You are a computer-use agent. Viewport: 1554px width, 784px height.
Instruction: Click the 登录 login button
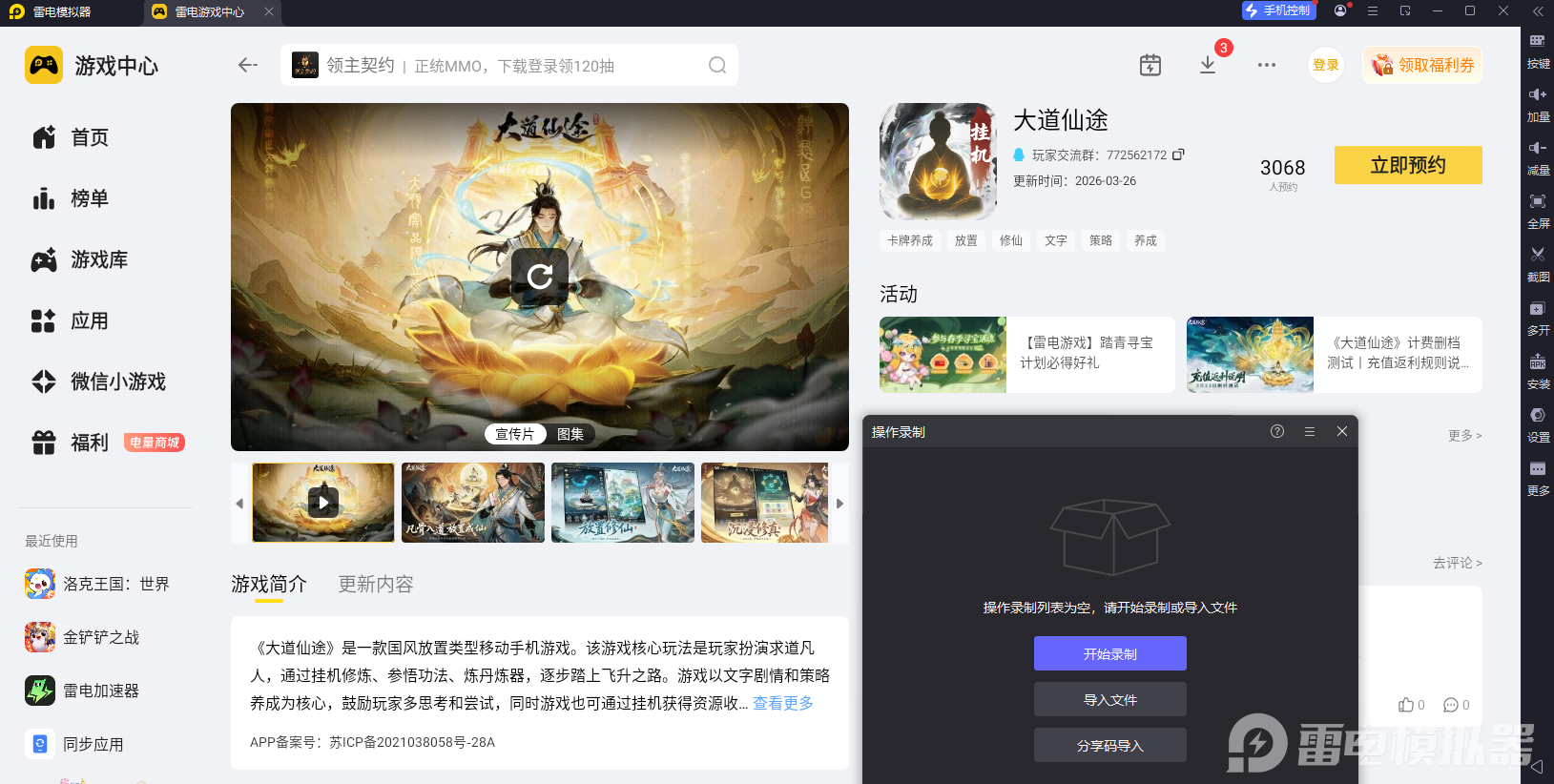click(x=1326, y=65)
